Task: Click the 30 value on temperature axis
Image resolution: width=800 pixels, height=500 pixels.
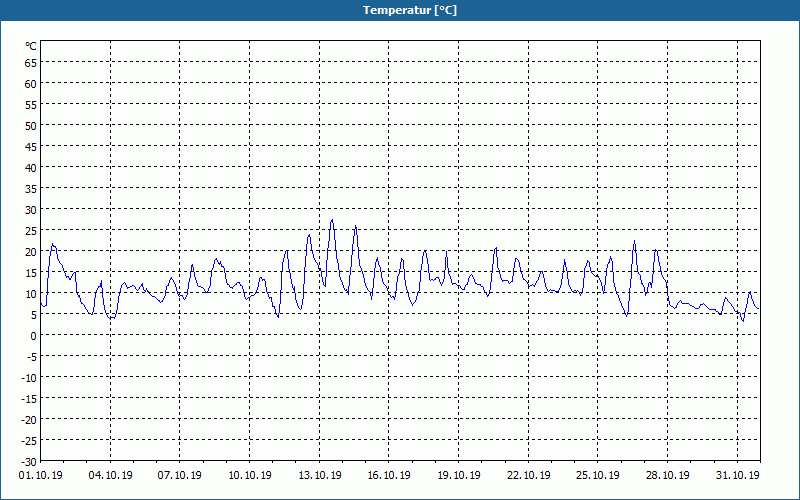Action: tap(31, 210)
